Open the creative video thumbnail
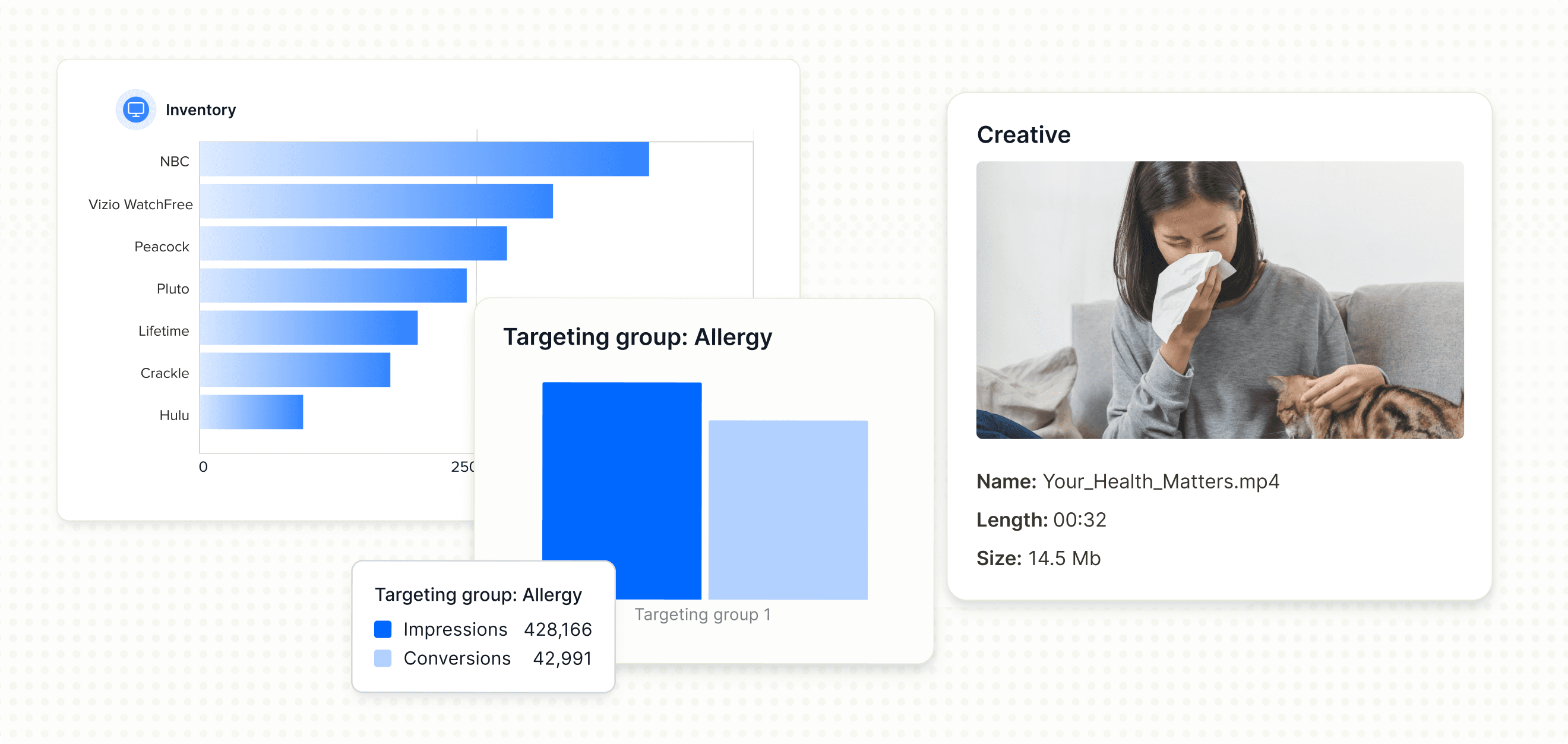This screenshot has height=744, width=1568. coord(1219,300)
